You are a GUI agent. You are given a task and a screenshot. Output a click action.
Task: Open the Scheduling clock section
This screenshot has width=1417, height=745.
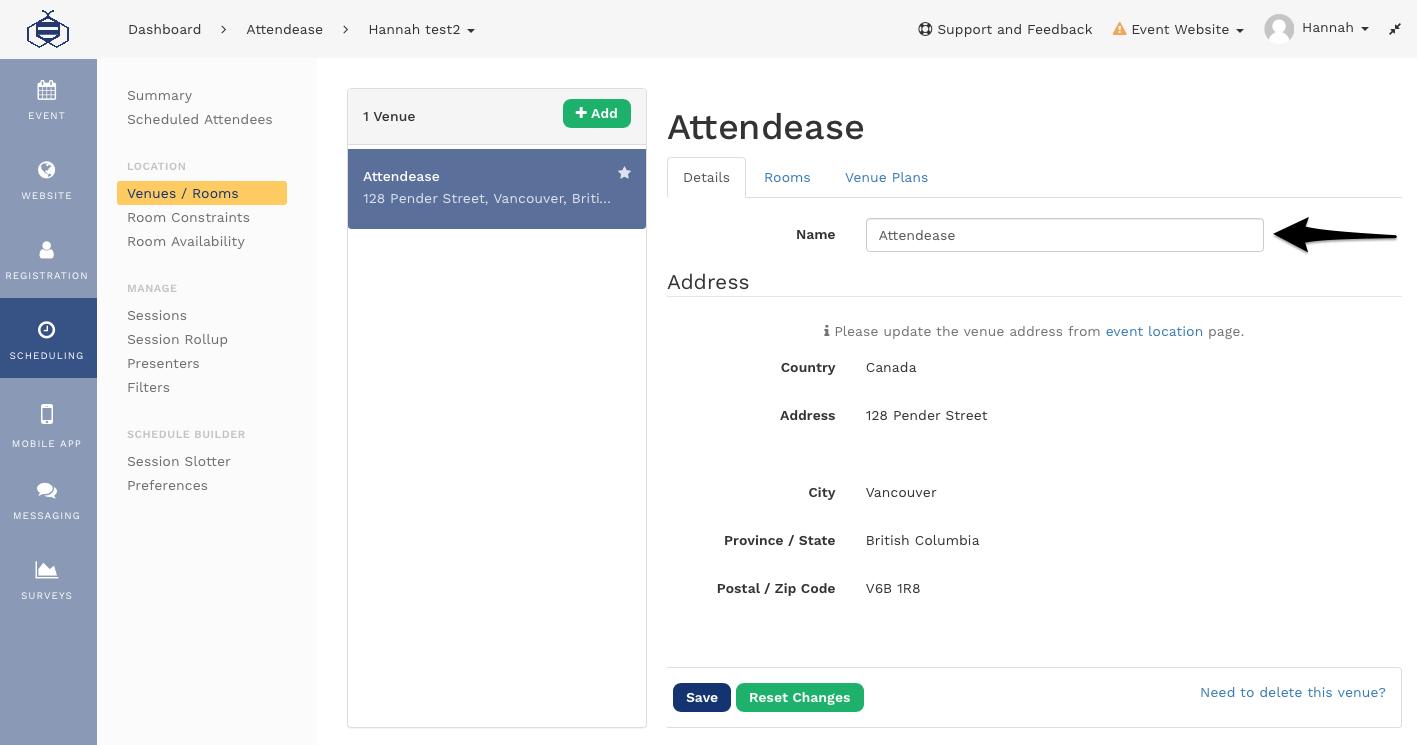point(47,339)
